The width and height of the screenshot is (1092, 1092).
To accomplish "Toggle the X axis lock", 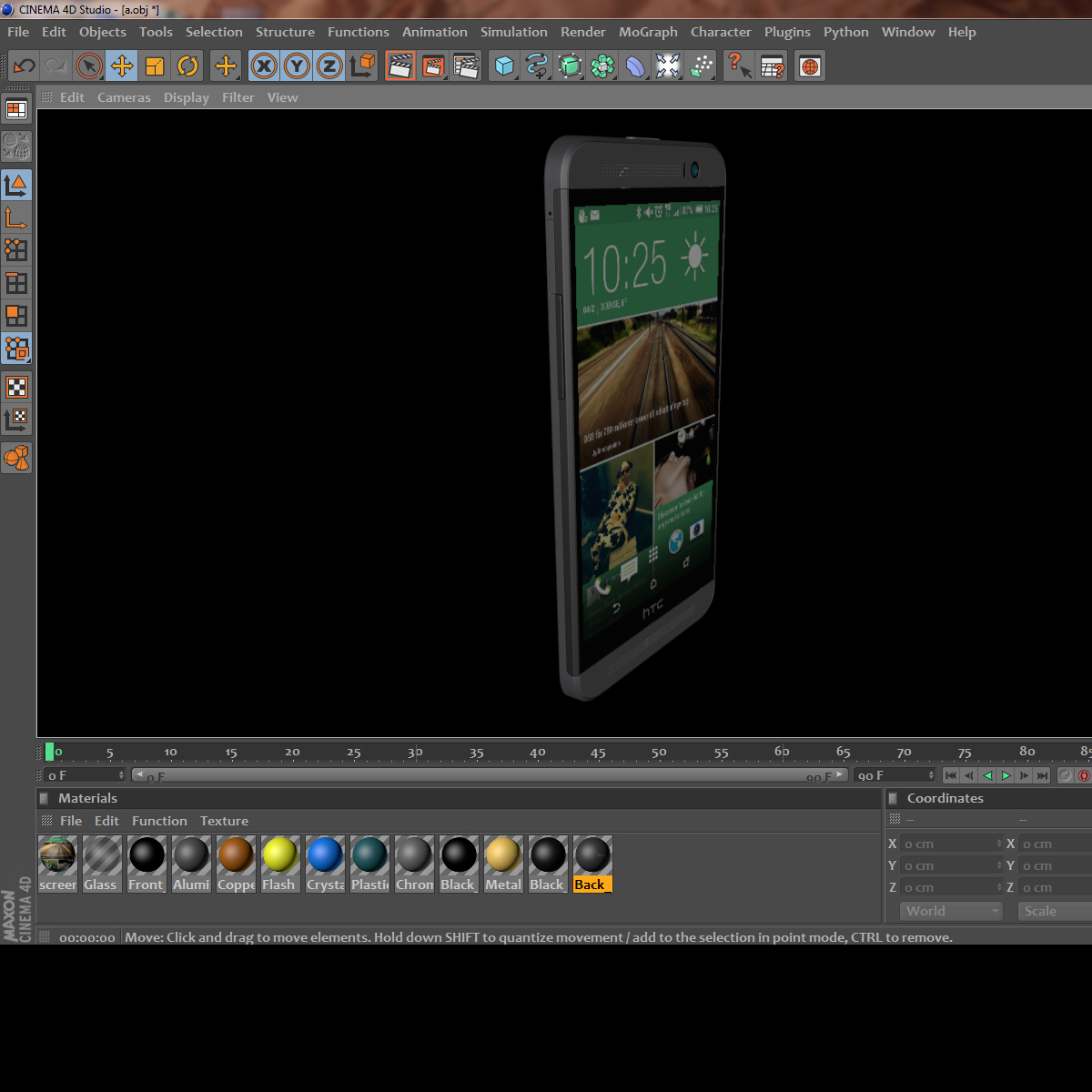I will [x=263, y=66].
